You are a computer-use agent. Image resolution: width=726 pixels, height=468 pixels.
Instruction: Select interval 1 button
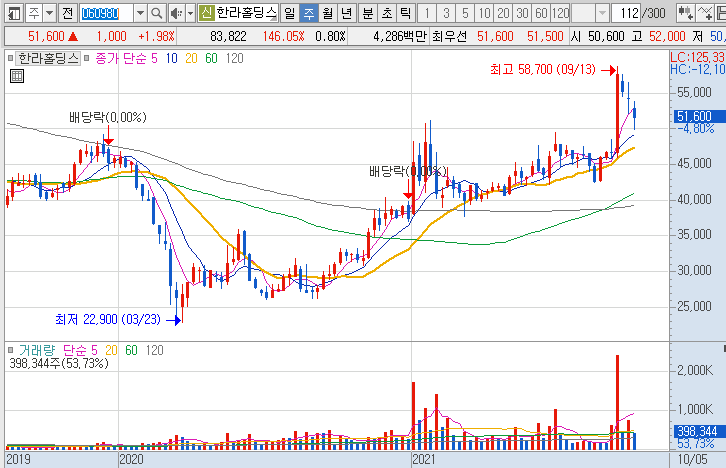tap(427, 13)
